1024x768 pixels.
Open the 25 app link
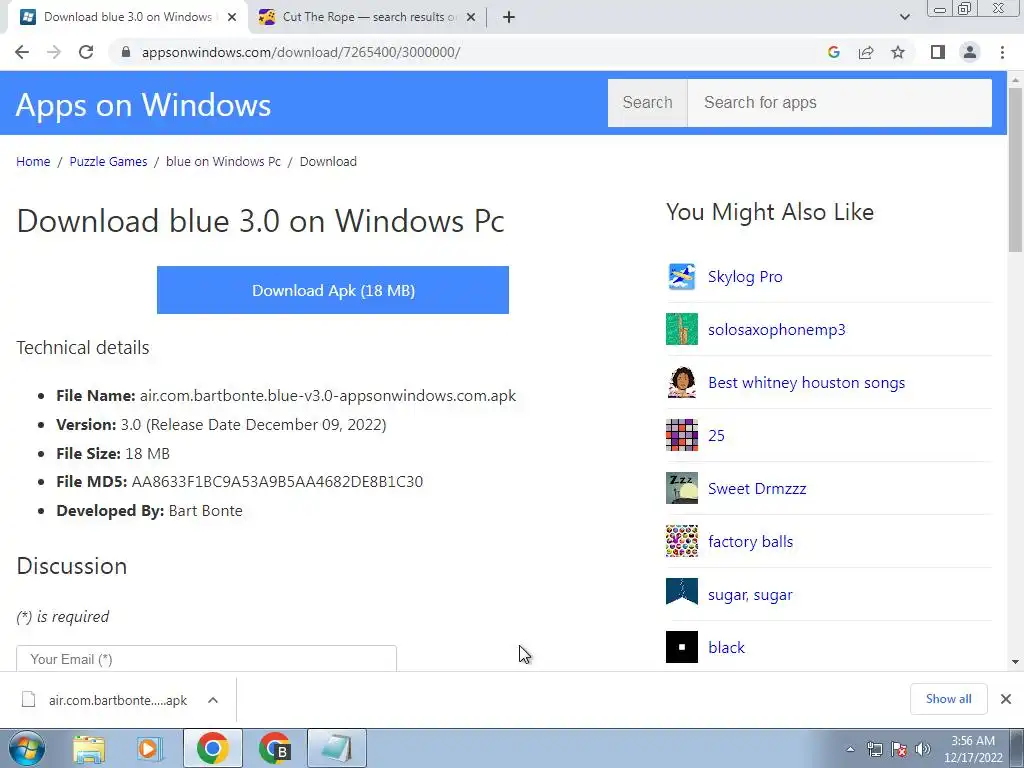[716, 435]
